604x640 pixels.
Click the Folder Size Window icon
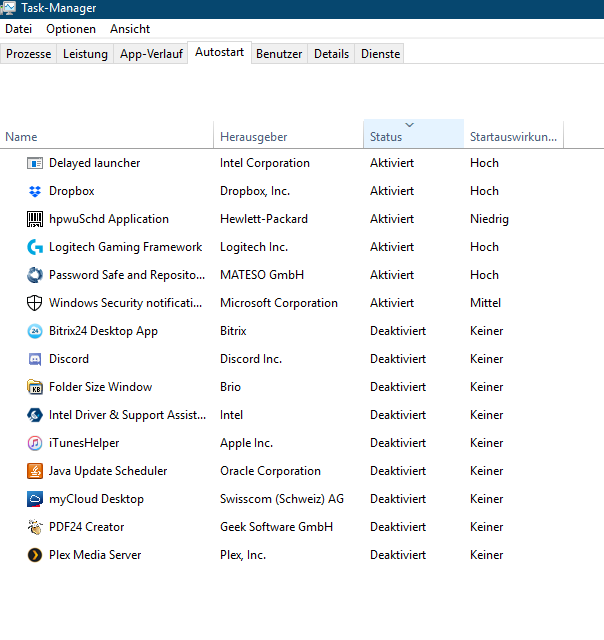click(x=35, y=387)
